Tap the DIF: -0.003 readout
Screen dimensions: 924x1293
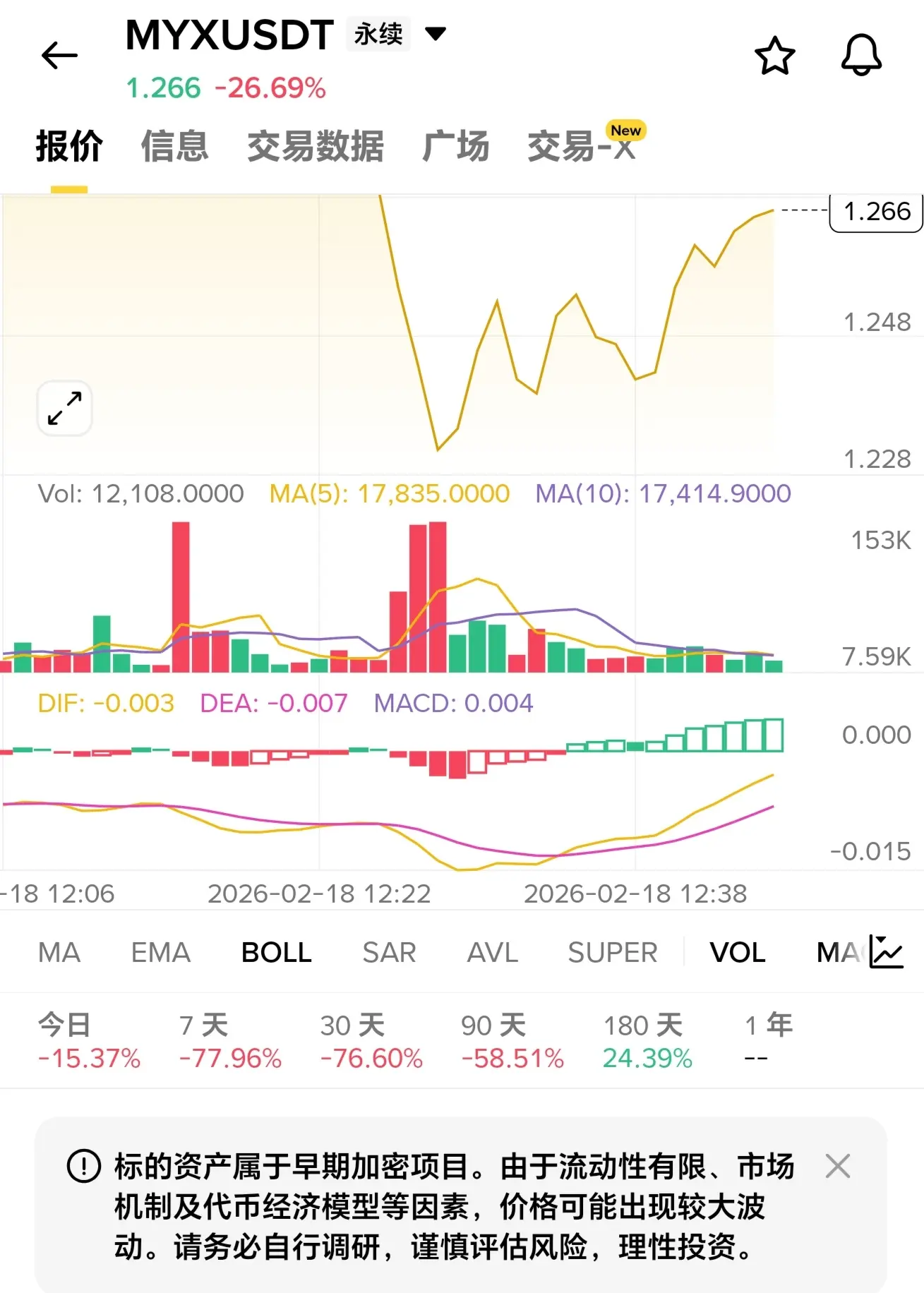(x=106, y=703)
